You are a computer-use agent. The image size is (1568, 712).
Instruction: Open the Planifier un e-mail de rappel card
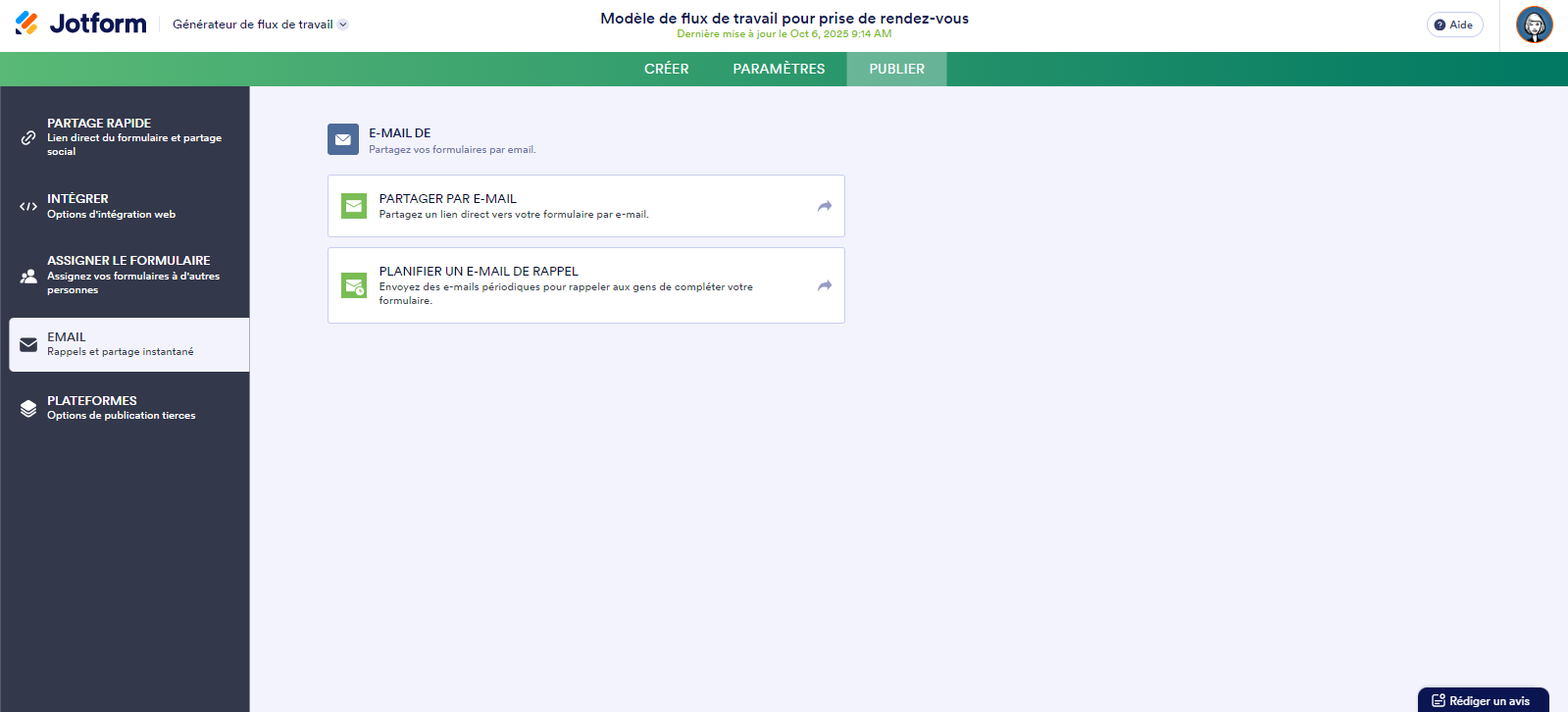click(585, 285)
